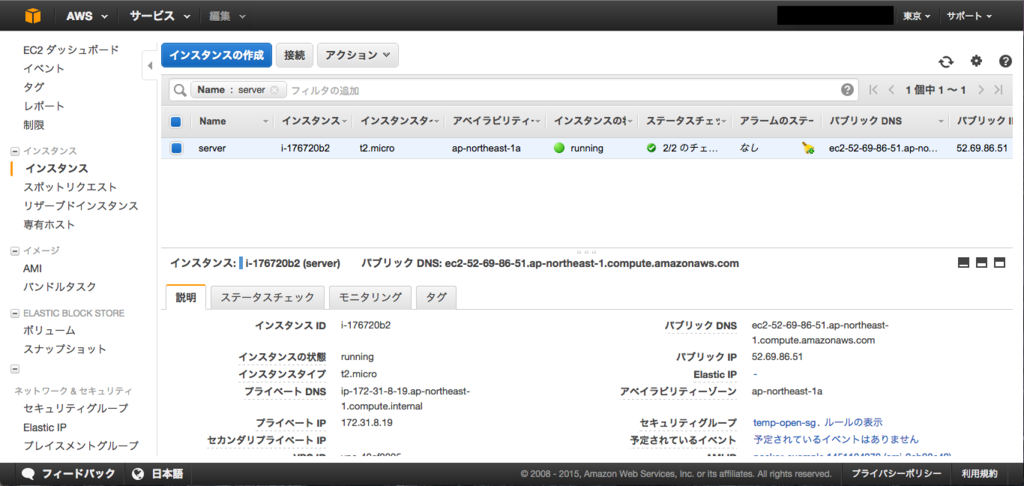Click the alarm icon in the server row

[808, 148]
